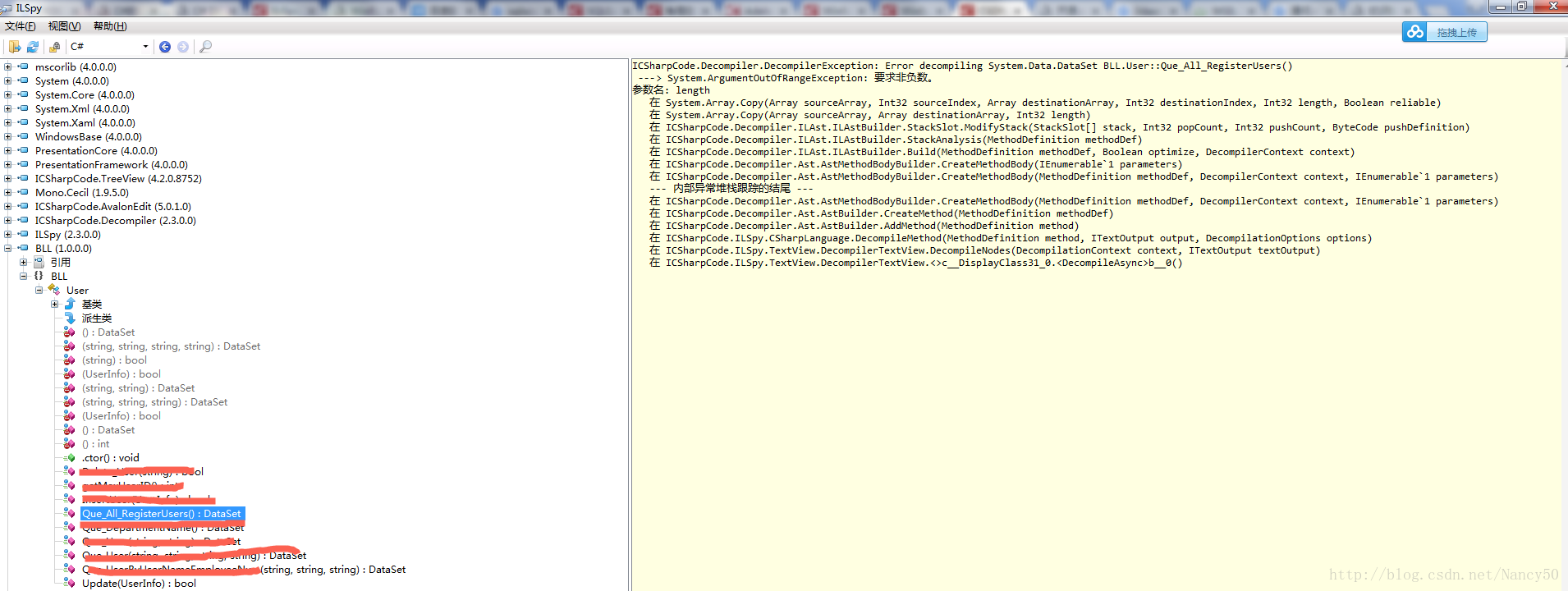The image size is (1568, 591).
Task: Expand the mscorlib assembly node
Action: 7,67
